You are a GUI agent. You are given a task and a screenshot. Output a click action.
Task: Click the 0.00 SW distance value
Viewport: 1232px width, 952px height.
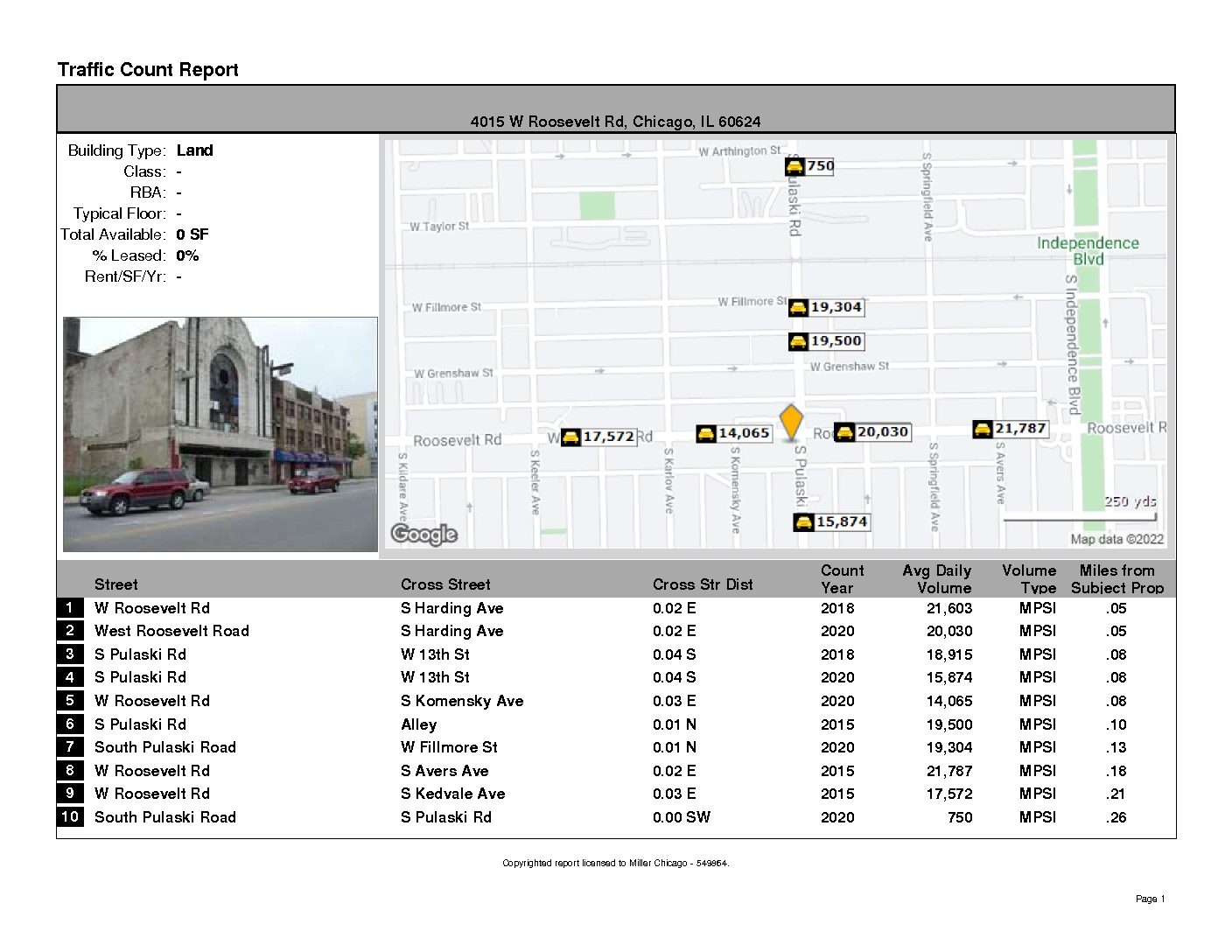(682, 817)
